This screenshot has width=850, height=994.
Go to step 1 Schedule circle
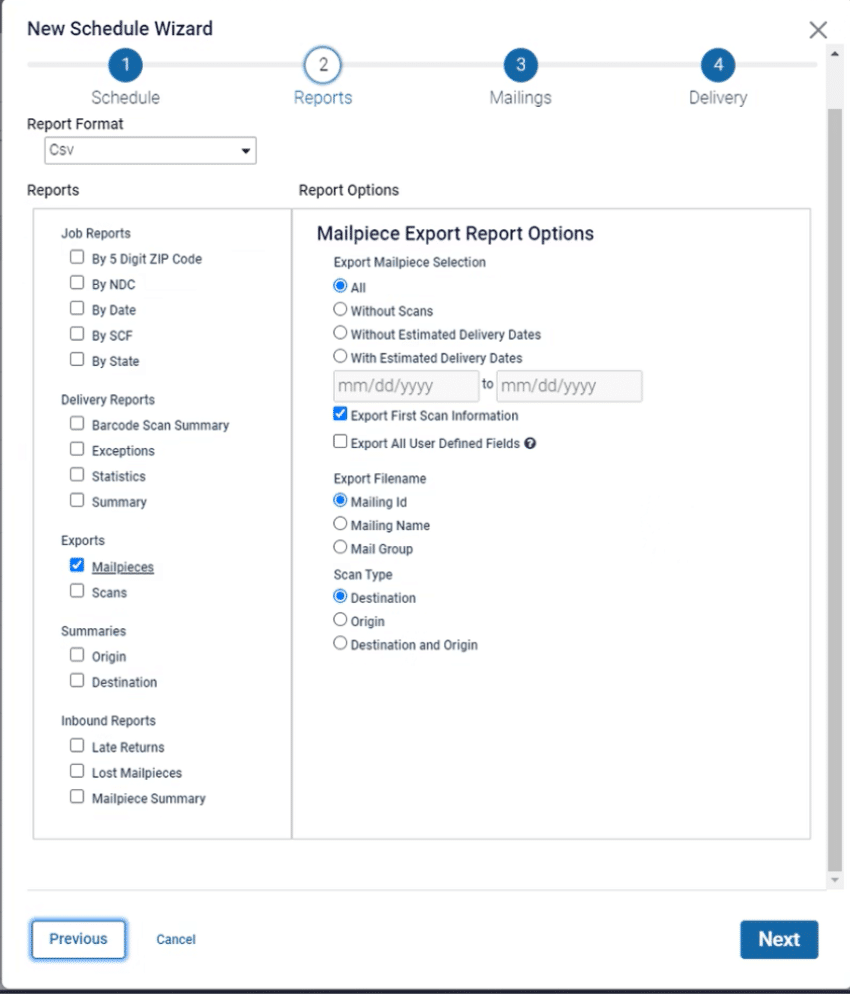(x=125, y=66)
